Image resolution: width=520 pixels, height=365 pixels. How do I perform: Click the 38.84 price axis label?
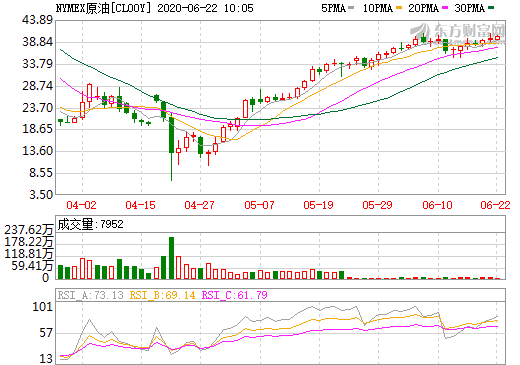38,42
